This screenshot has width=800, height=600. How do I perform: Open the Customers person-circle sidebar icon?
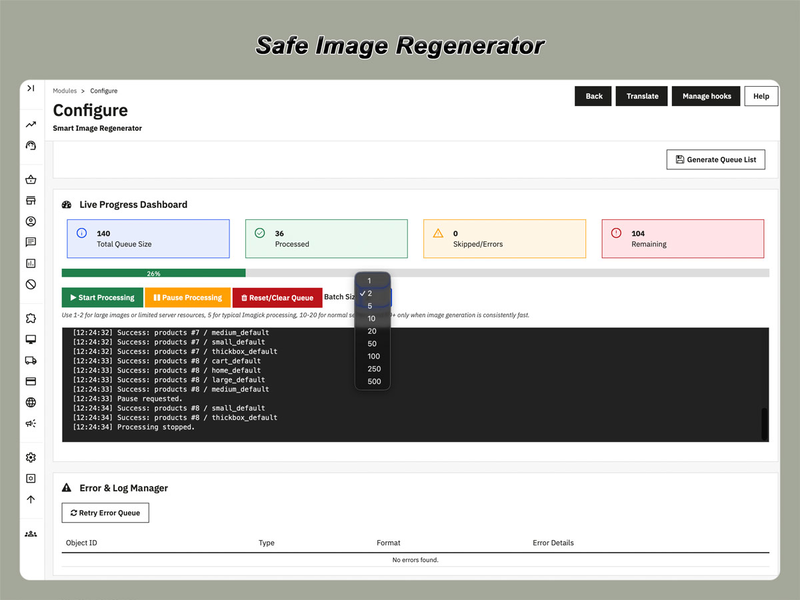coord(31,221)
